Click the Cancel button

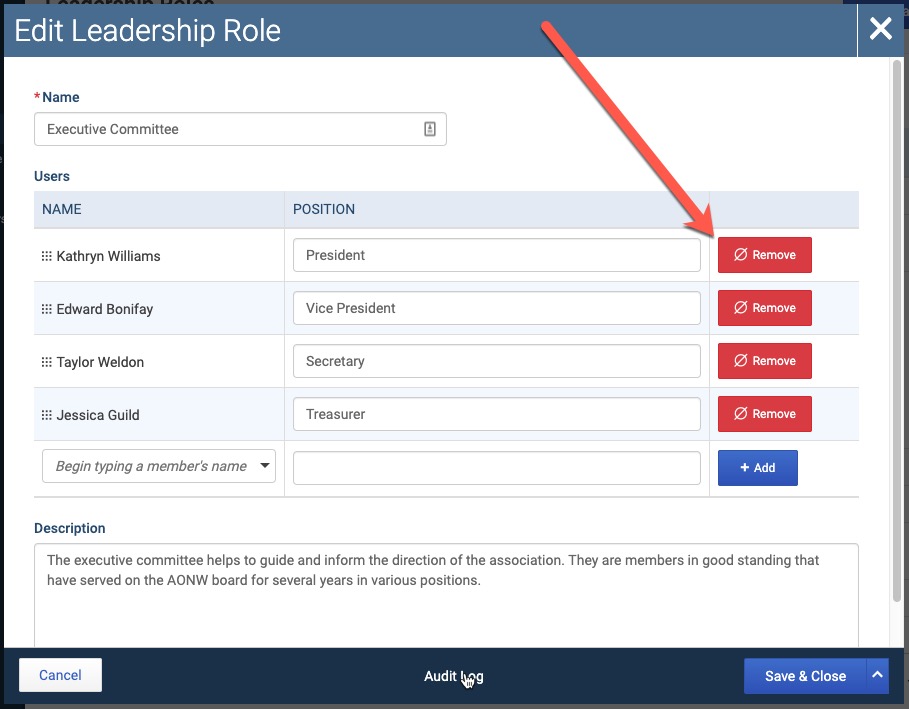(60, 675)
